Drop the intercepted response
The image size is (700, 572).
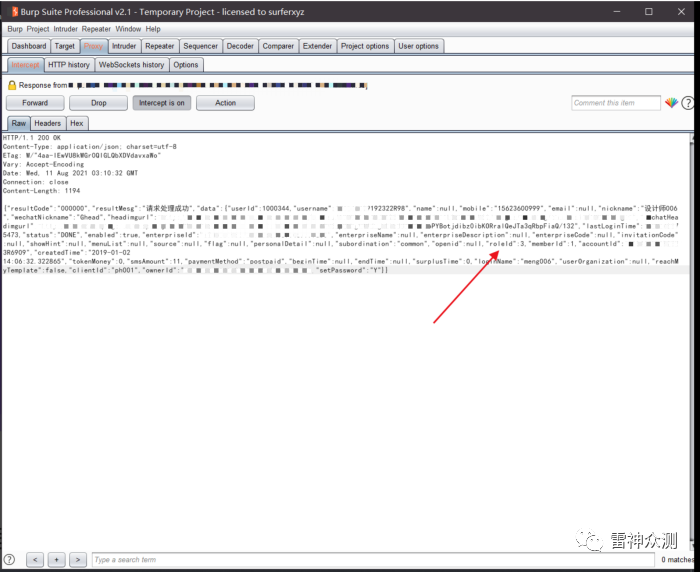coord(99,103)
